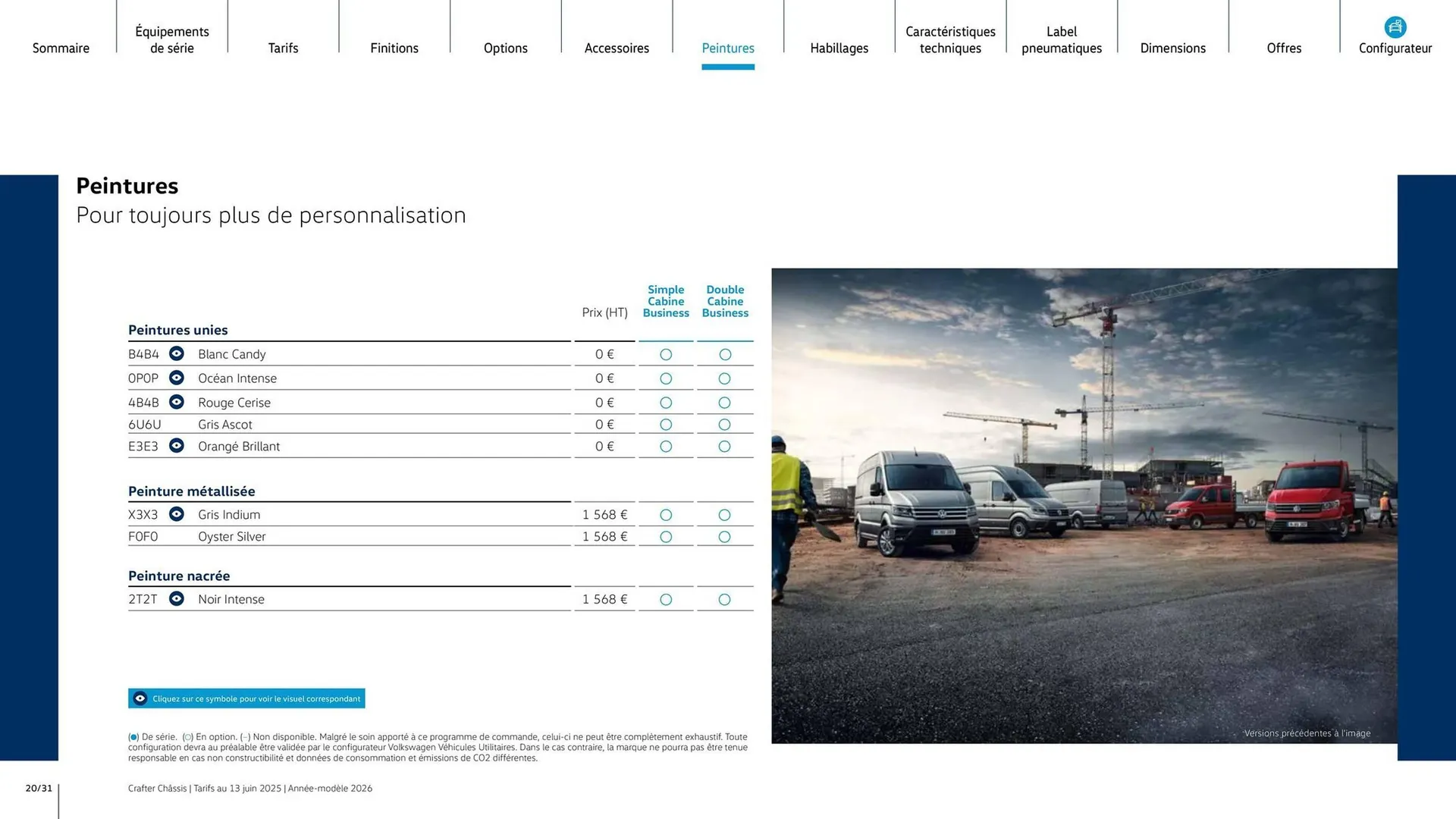Select Gris Ascot for Double Cabine Business
1456x819 pixels.
coord(724,425)
